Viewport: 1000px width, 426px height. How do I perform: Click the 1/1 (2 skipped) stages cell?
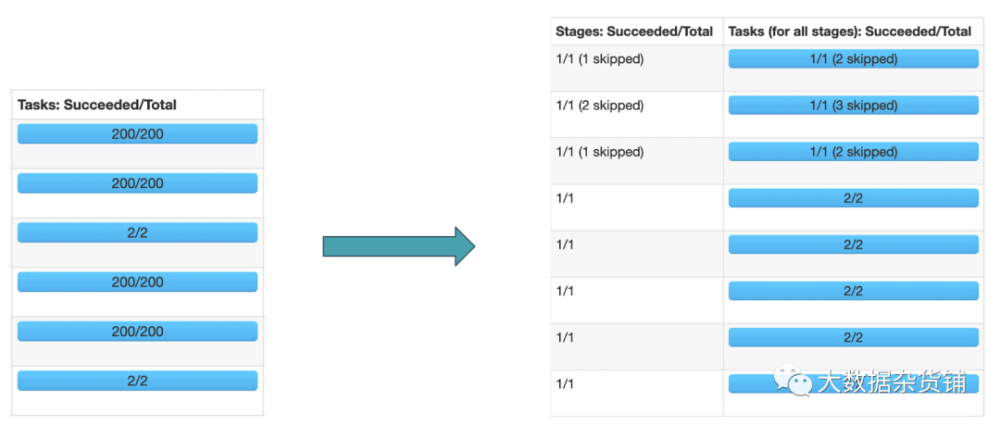point(599,106)
